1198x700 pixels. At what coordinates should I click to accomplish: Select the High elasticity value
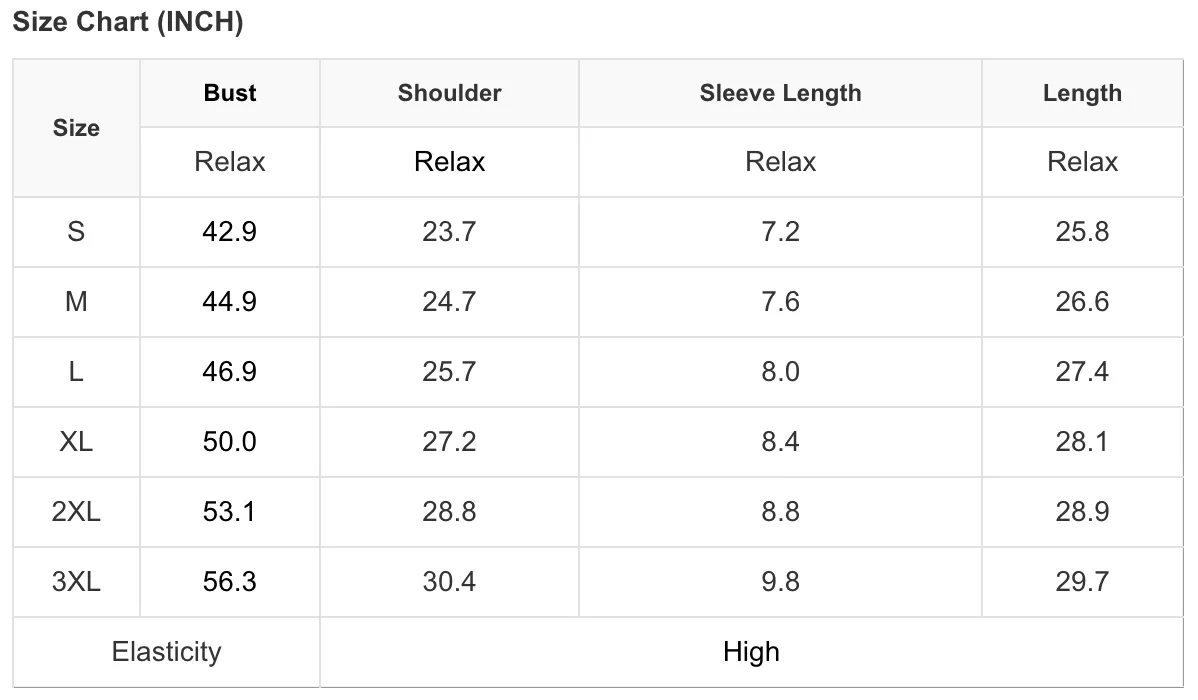[x=751, y=652]
